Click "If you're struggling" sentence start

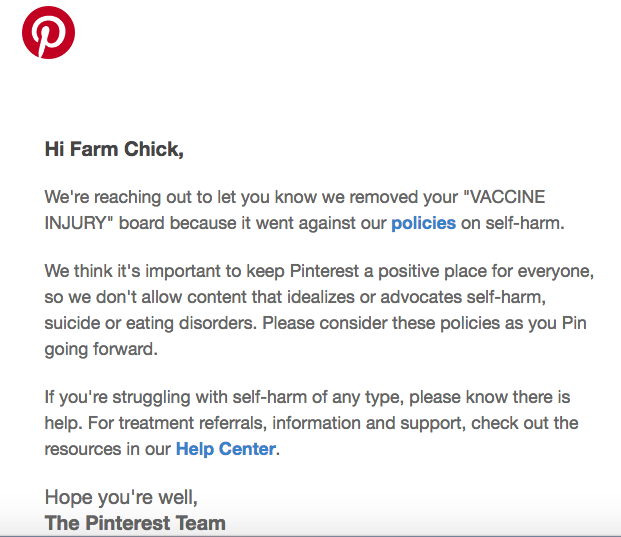point(120,398)
